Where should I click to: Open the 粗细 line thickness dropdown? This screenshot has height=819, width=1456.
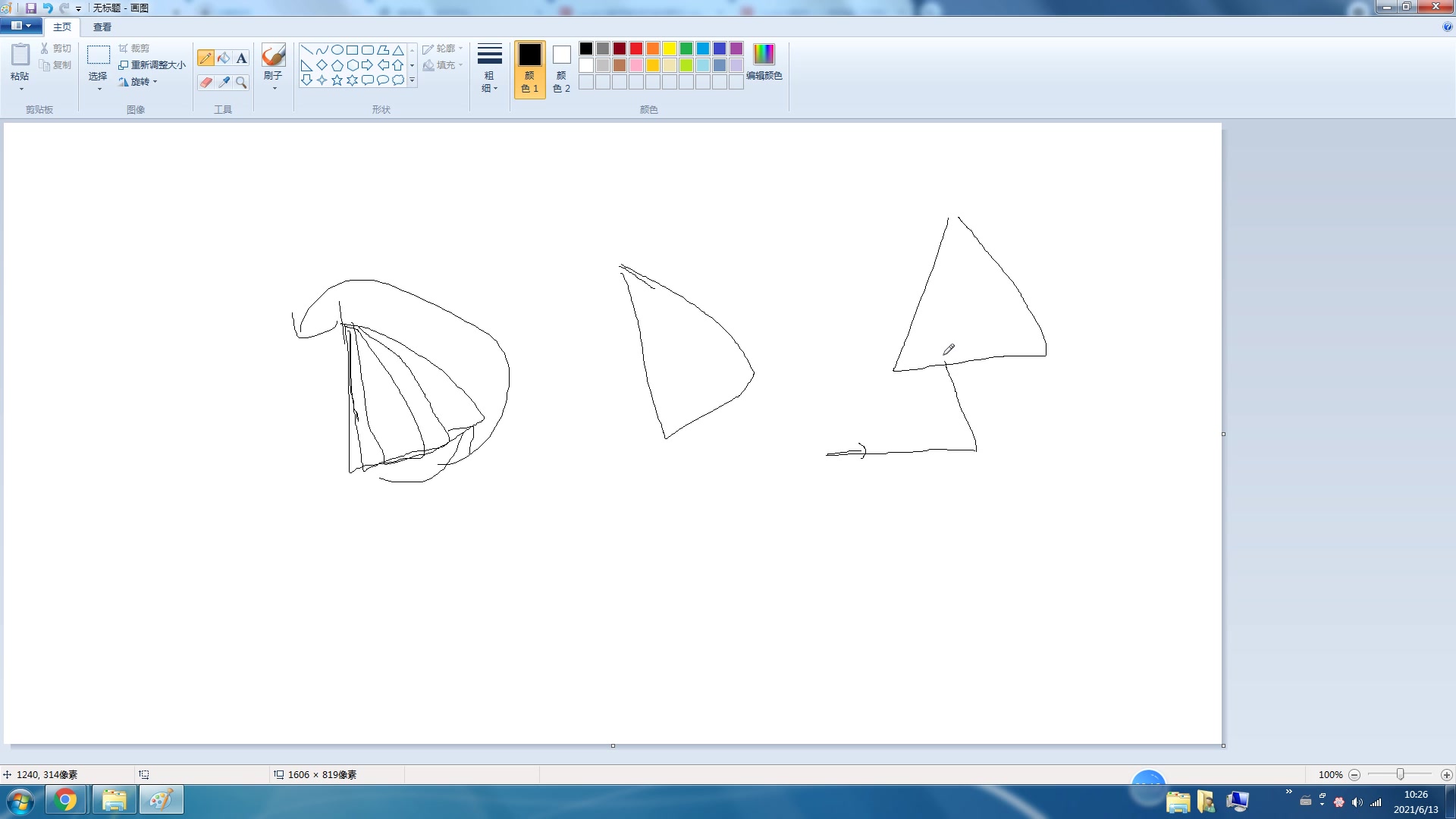pos(489,68)
